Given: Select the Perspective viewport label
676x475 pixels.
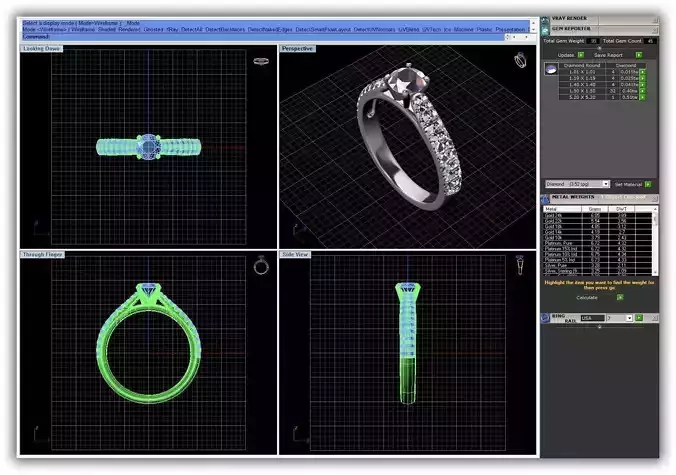Looking at the screenshot, I should coord(297,49).
